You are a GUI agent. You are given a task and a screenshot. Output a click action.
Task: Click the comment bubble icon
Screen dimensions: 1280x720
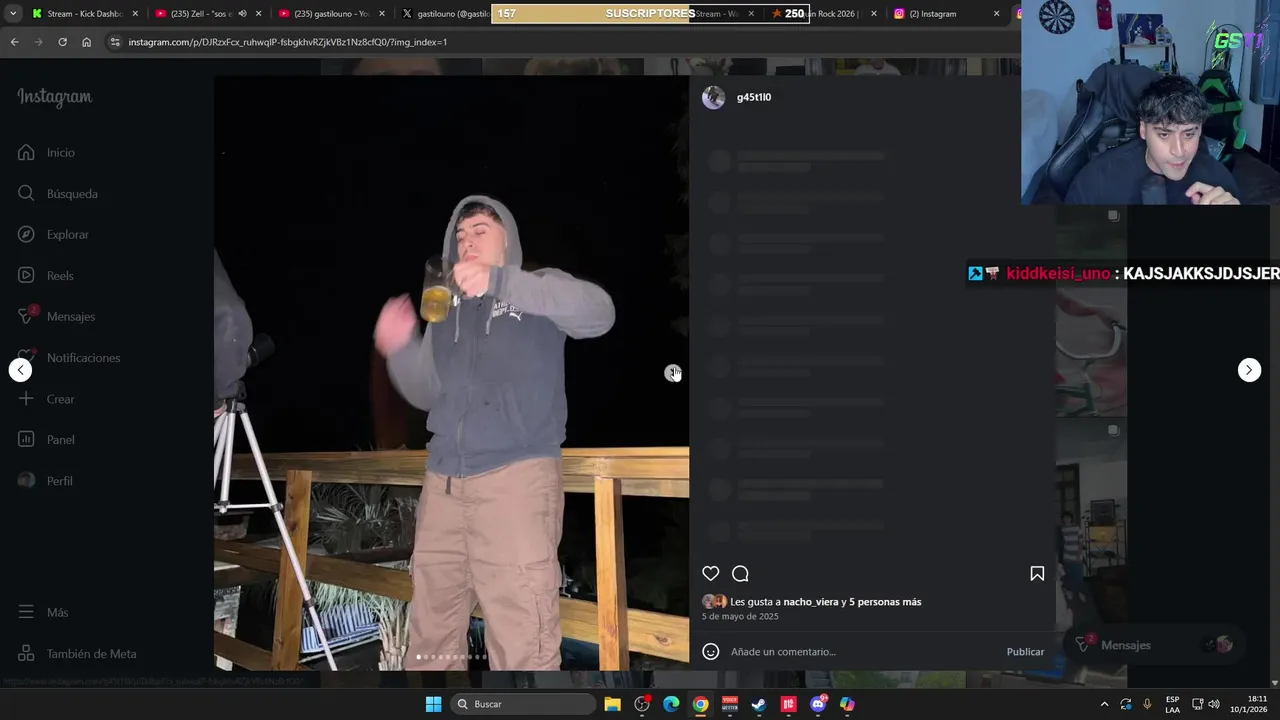pyautogui.click(x=740, y=573)
